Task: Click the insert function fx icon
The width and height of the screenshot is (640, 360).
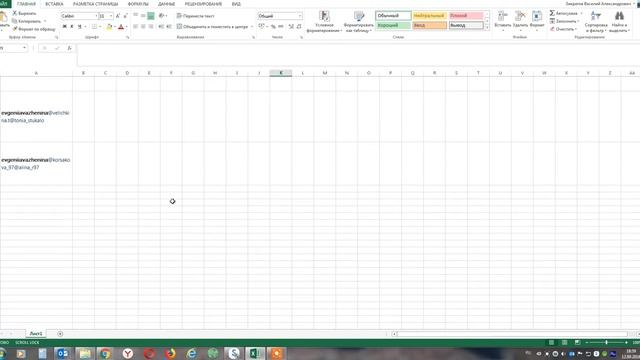Action: [69, 48]
